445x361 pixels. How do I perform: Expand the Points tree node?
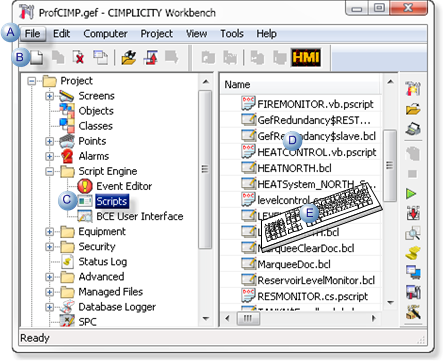pyautogui.click(x=49, y=141)
